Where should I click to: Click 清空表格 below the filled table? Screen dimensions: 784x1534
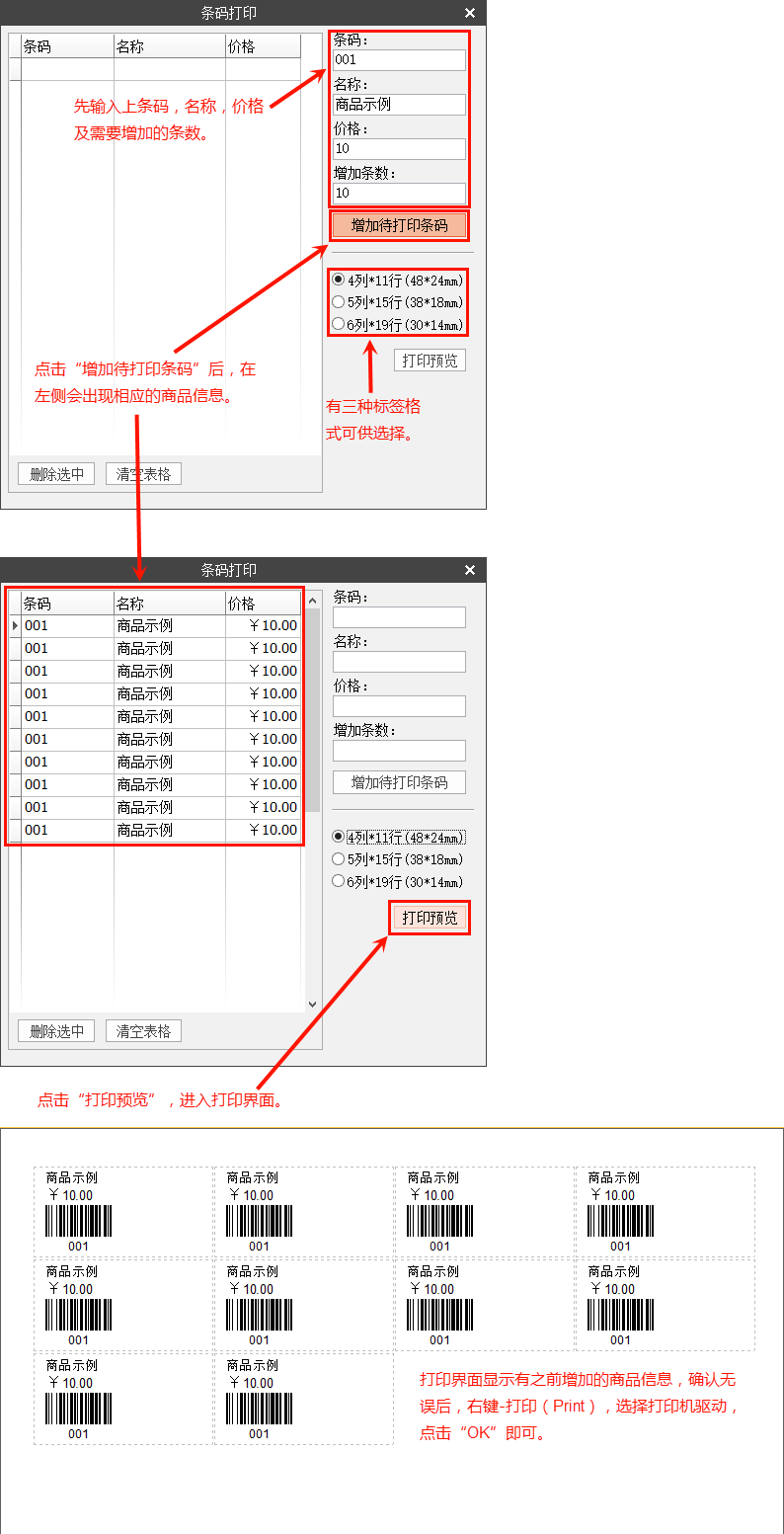(x=143, y=1031)
